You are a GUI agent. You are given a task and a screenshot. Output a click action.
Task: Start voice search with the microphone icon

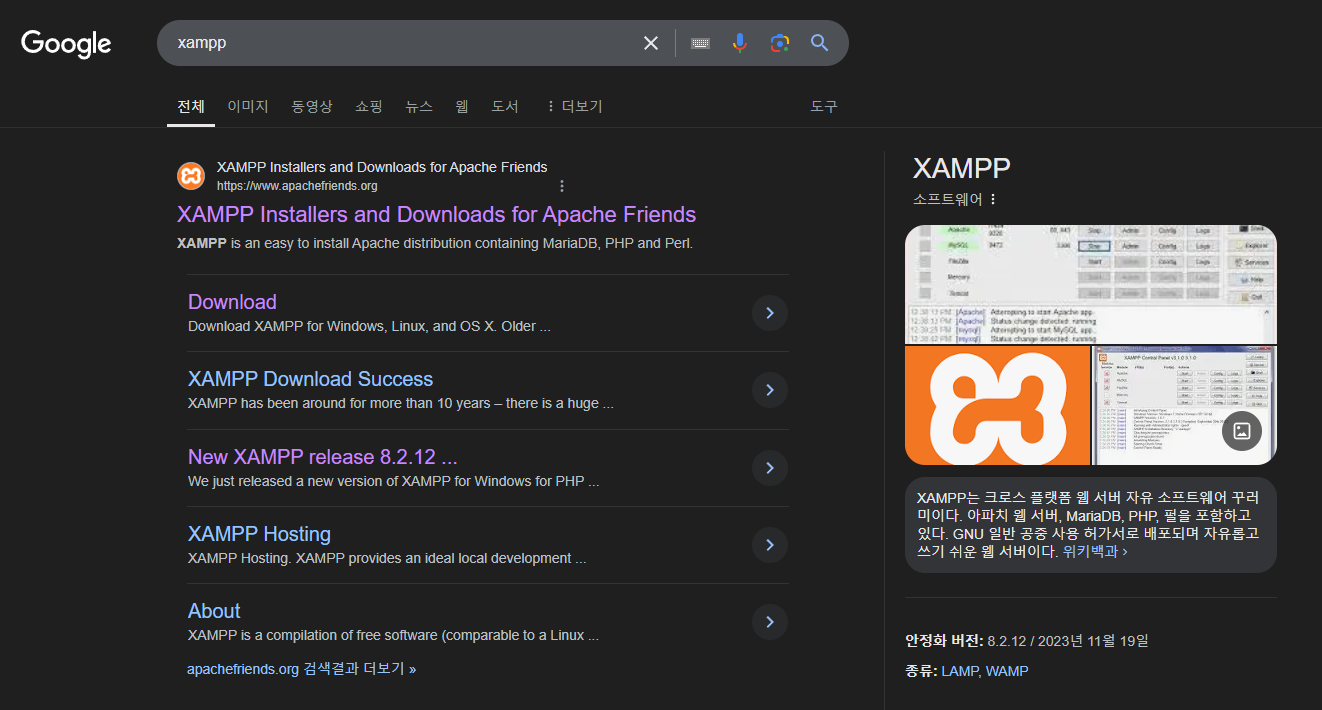[x=739, y=43]
